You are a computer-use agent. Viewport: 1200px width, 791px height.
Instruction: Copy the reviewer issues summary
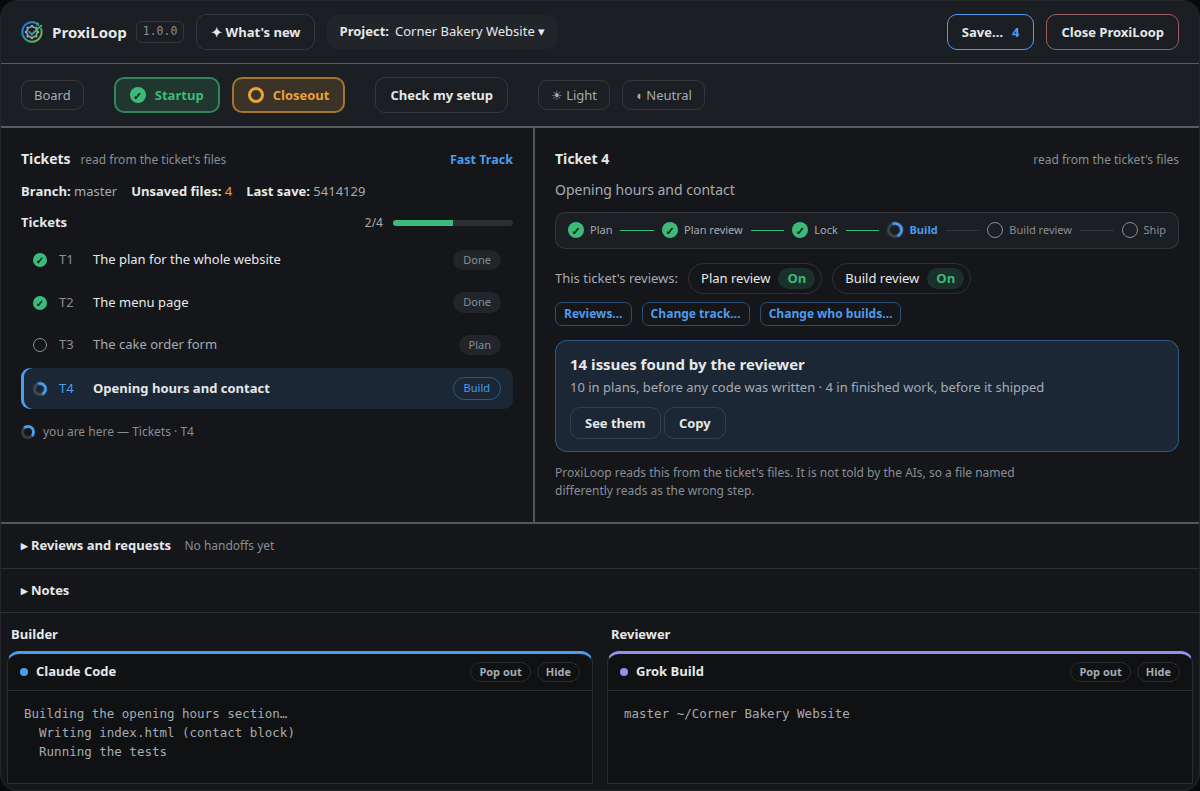(695, 424)
